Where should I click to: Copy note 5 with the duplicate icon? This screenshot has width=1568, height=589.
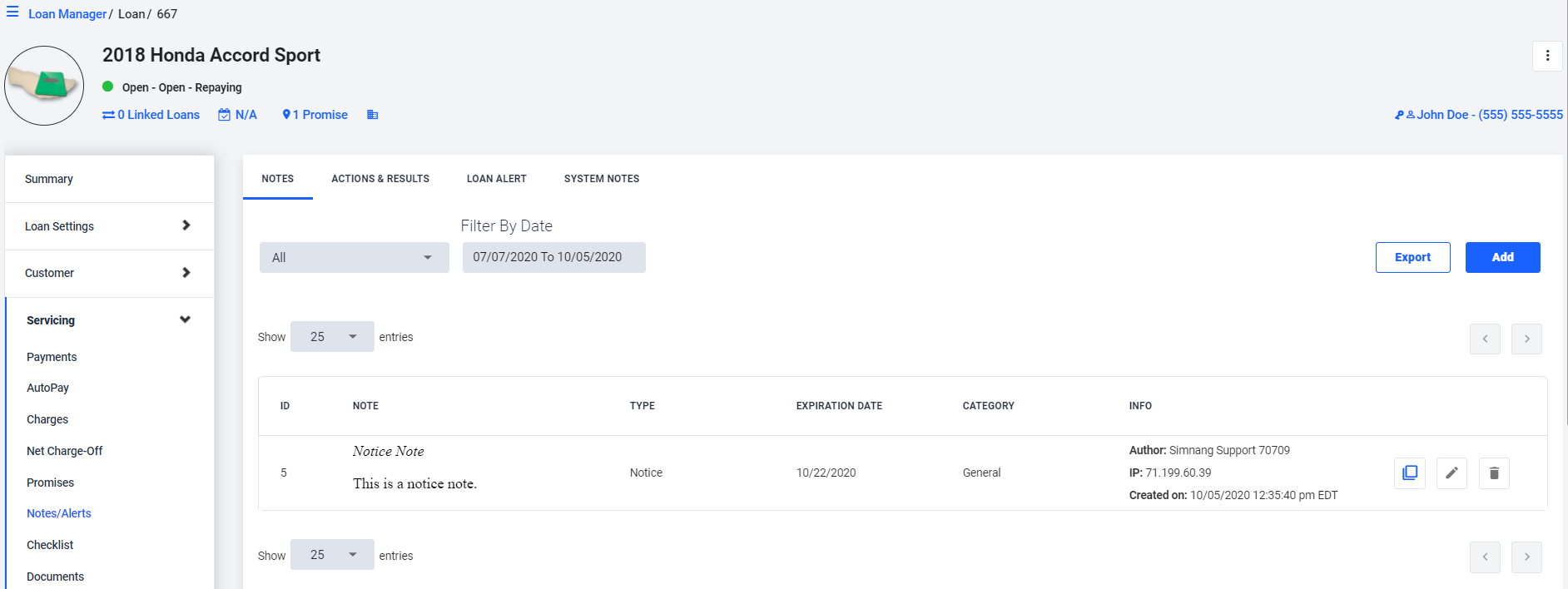pyautogui.click(x=1410, y=473)
